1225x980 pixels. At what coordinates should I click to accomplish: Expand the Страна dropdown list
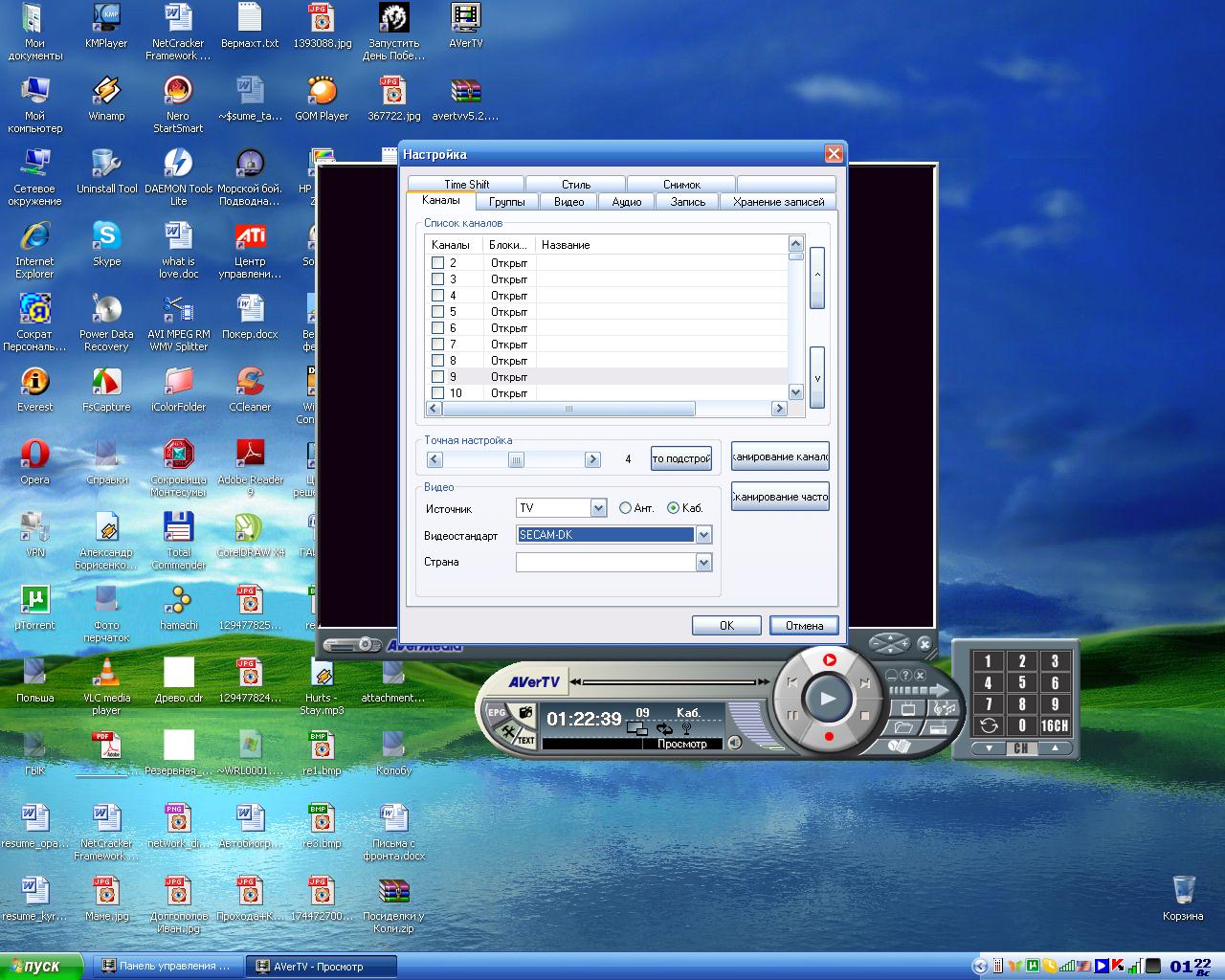(x=703, y=563)
